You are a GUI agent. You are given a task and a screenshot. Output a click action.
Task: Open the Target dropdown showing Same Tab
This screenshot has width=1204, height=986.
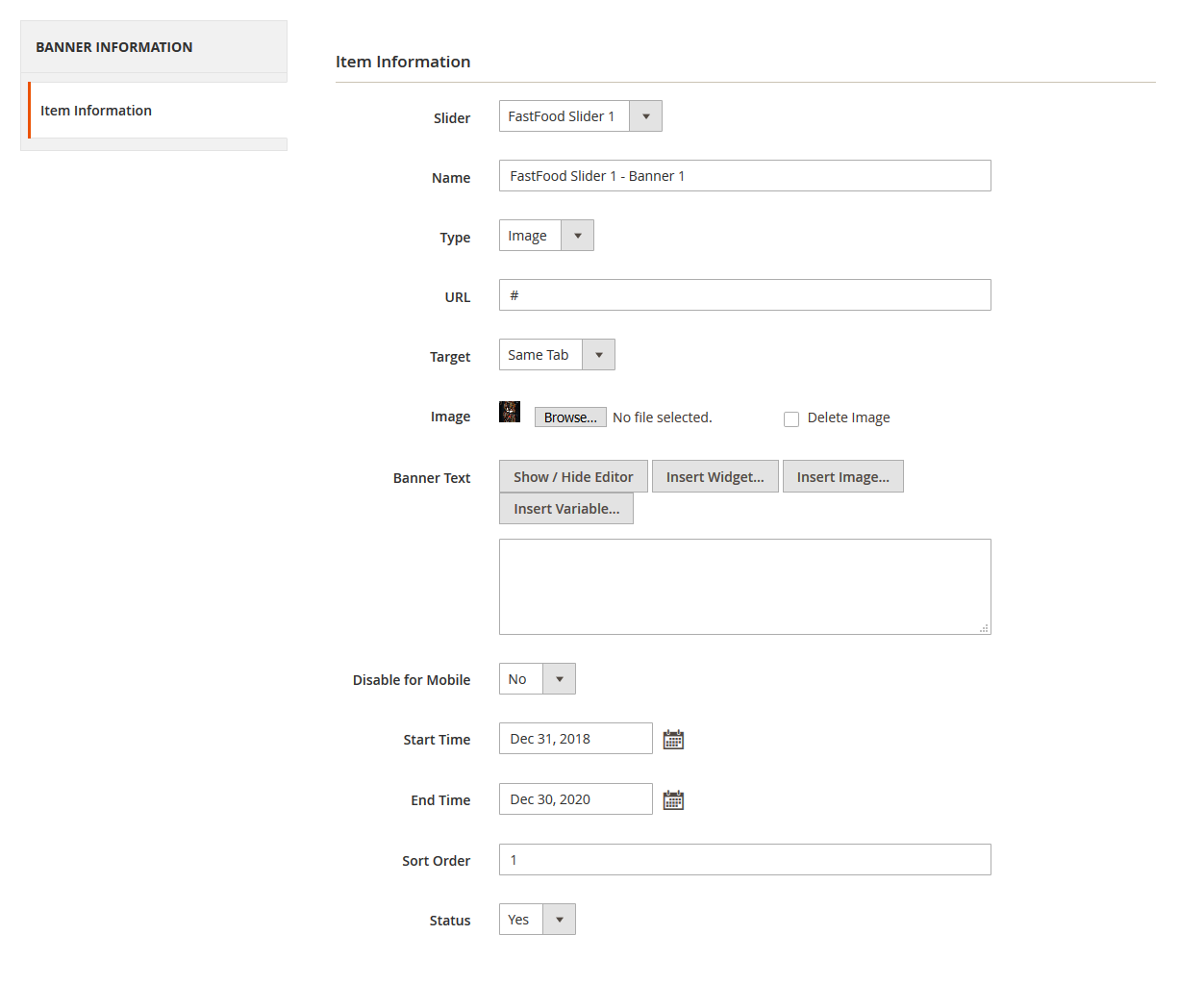pyautogui.click(x=557, y=355)
